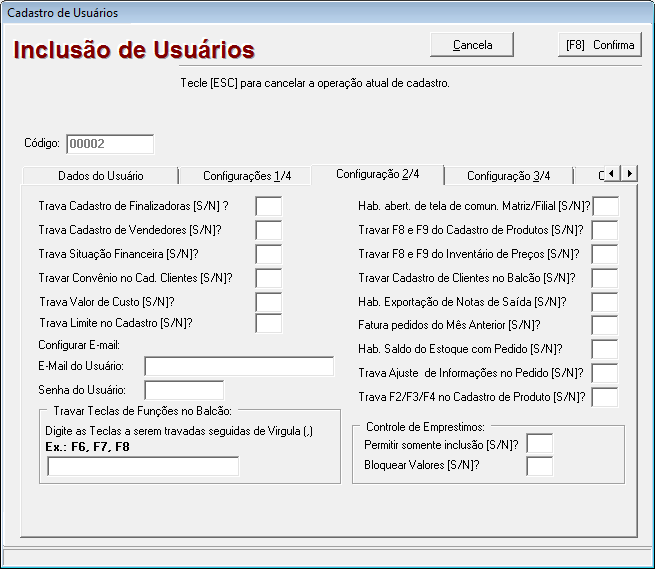The image size is (655, 569).
Task: Click the Cancela button
Action: coord(472,45)
